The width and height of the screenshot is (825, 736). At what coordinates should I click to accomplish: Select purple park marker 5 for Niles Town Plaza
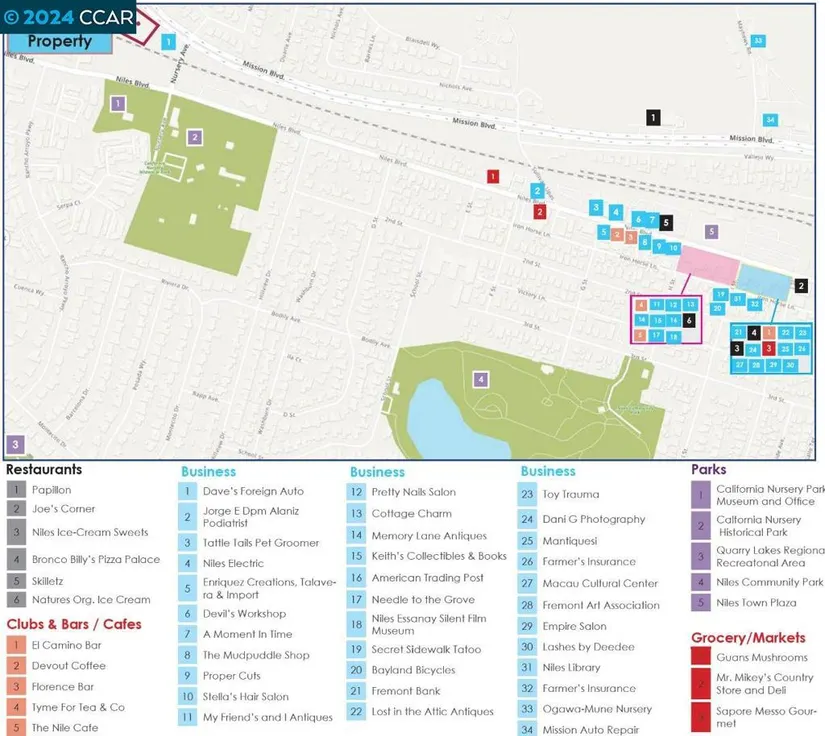[x=712, y=232]
